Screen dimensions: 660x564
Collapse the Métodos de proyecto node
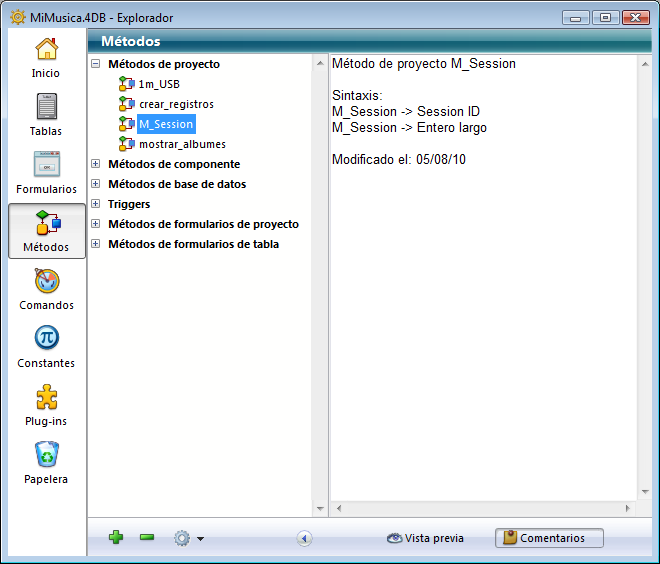96,64
